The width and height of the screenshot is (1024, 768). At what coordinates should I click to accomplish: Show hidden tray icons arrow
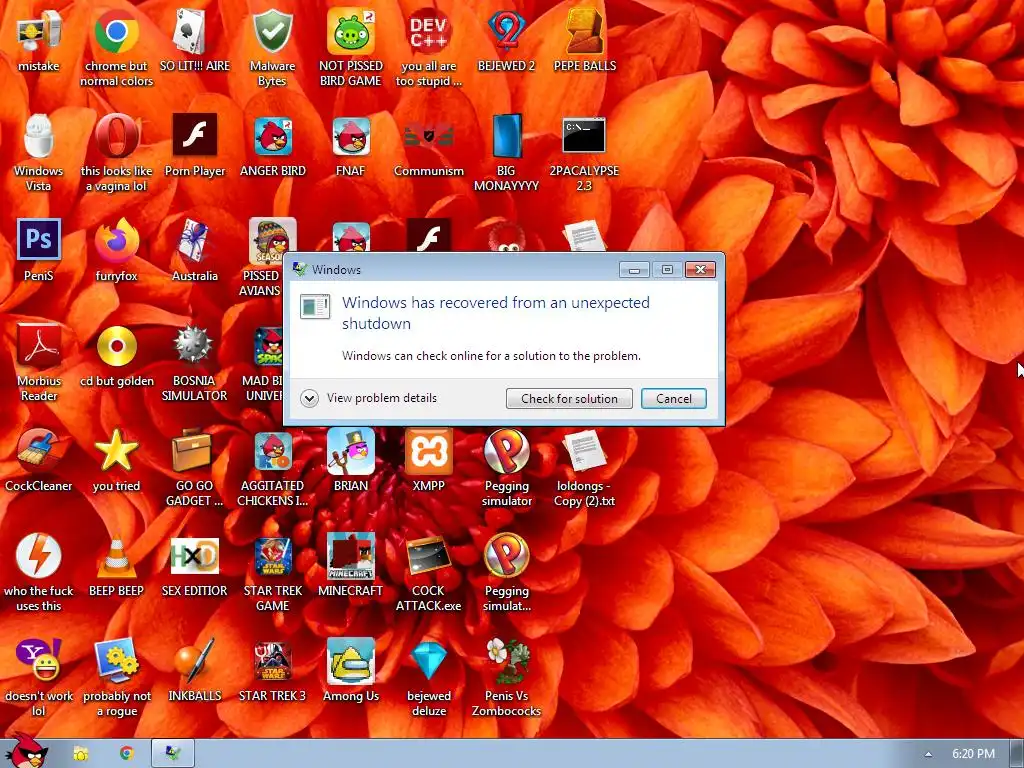(927, 754)
